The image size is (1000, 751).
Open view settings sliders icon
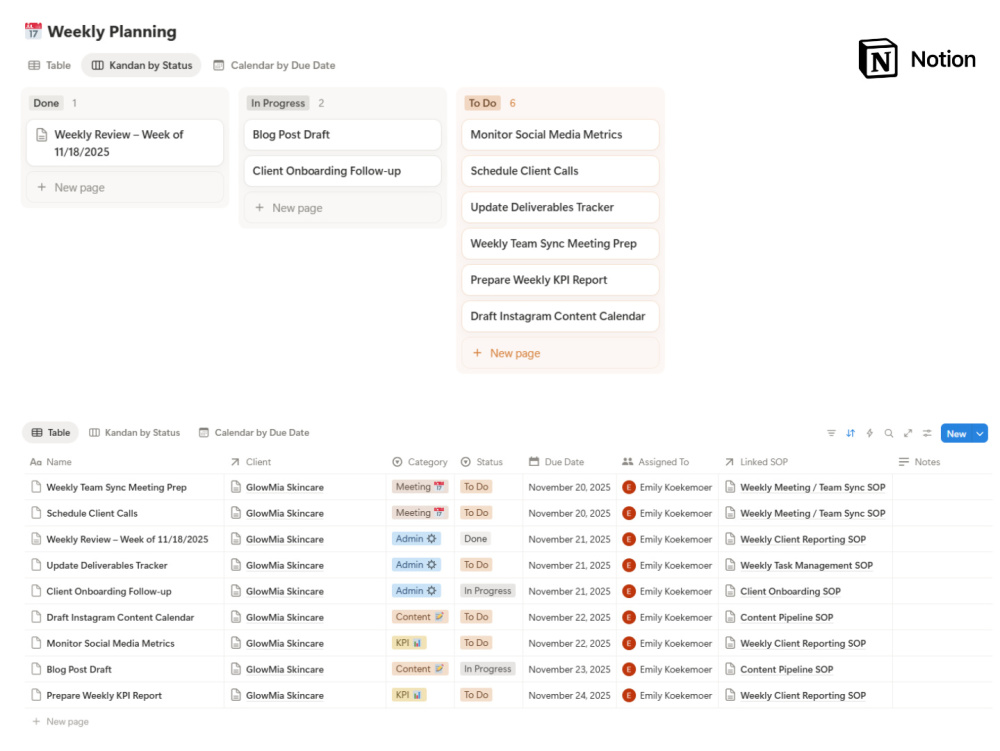coord(927,434)
